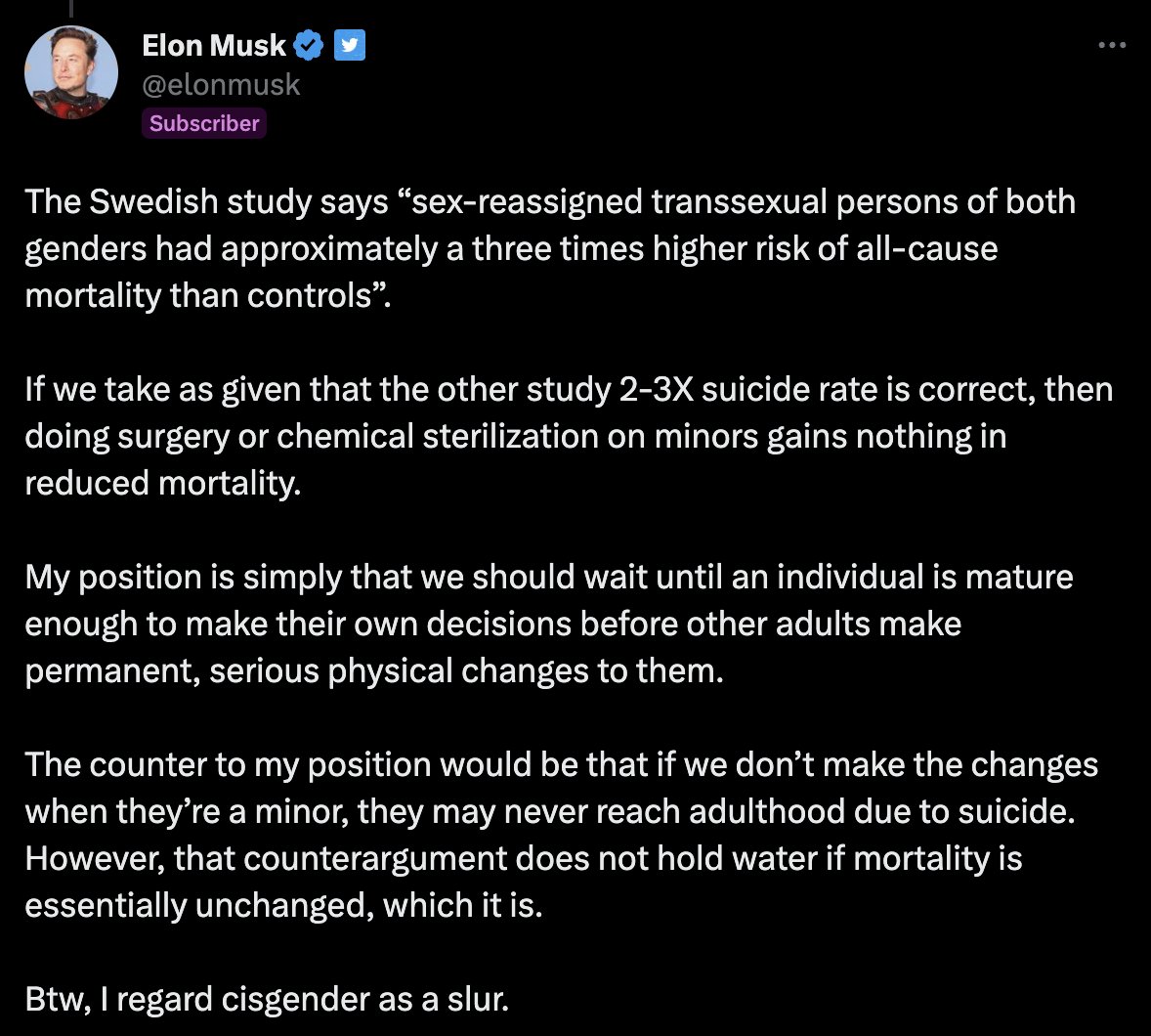
Task: Click the Twitter bird affiliation badge
Action: (x=350, y=45)
